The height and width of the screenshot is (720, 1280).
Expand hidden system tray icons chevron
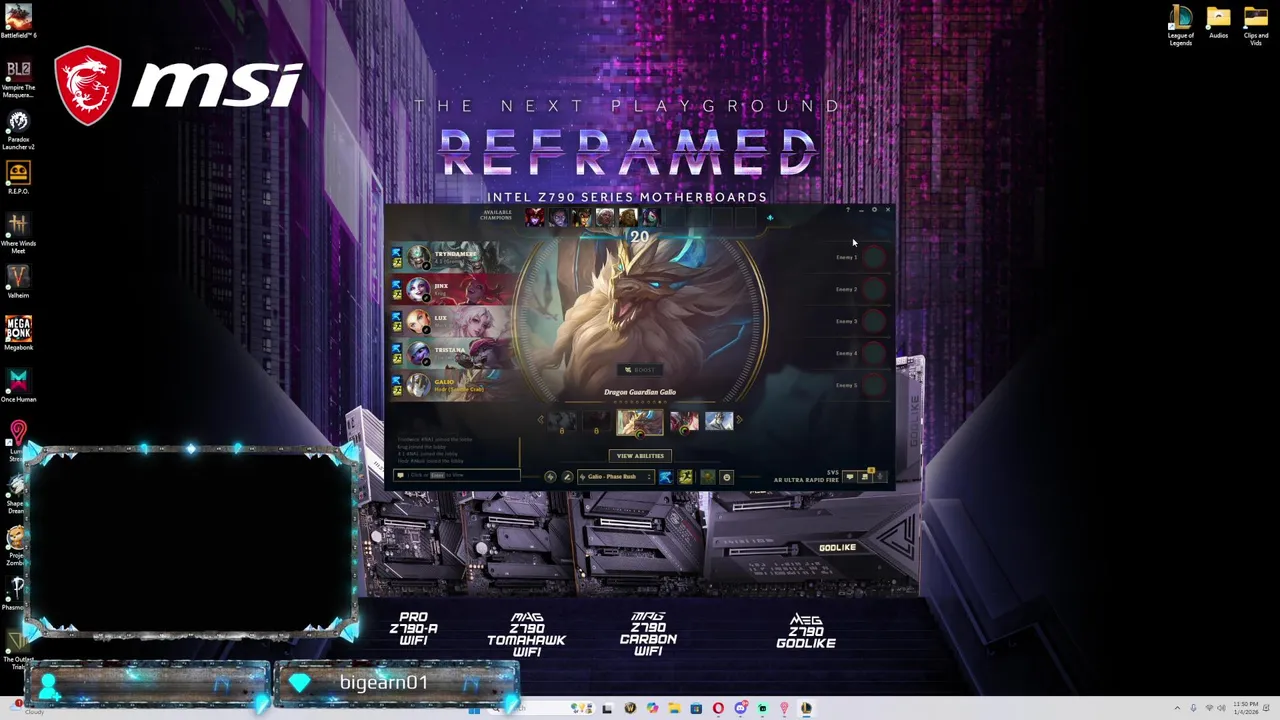1177,708
